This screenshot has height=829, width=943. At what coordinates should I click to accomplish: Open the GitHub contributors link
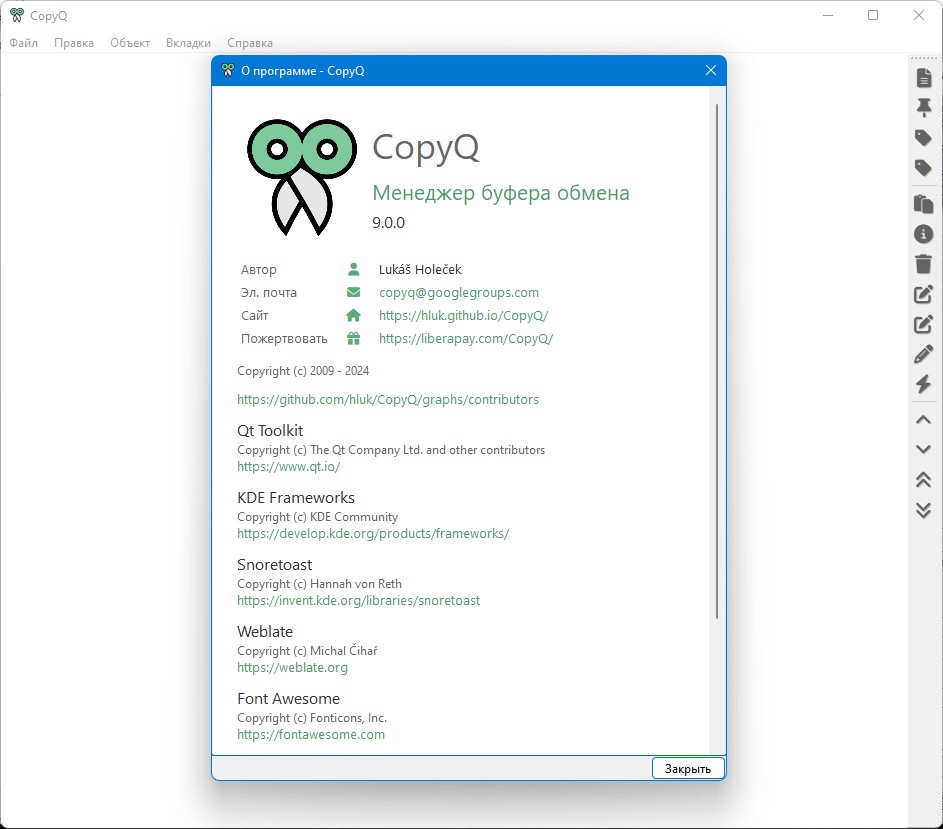[388, 399]
